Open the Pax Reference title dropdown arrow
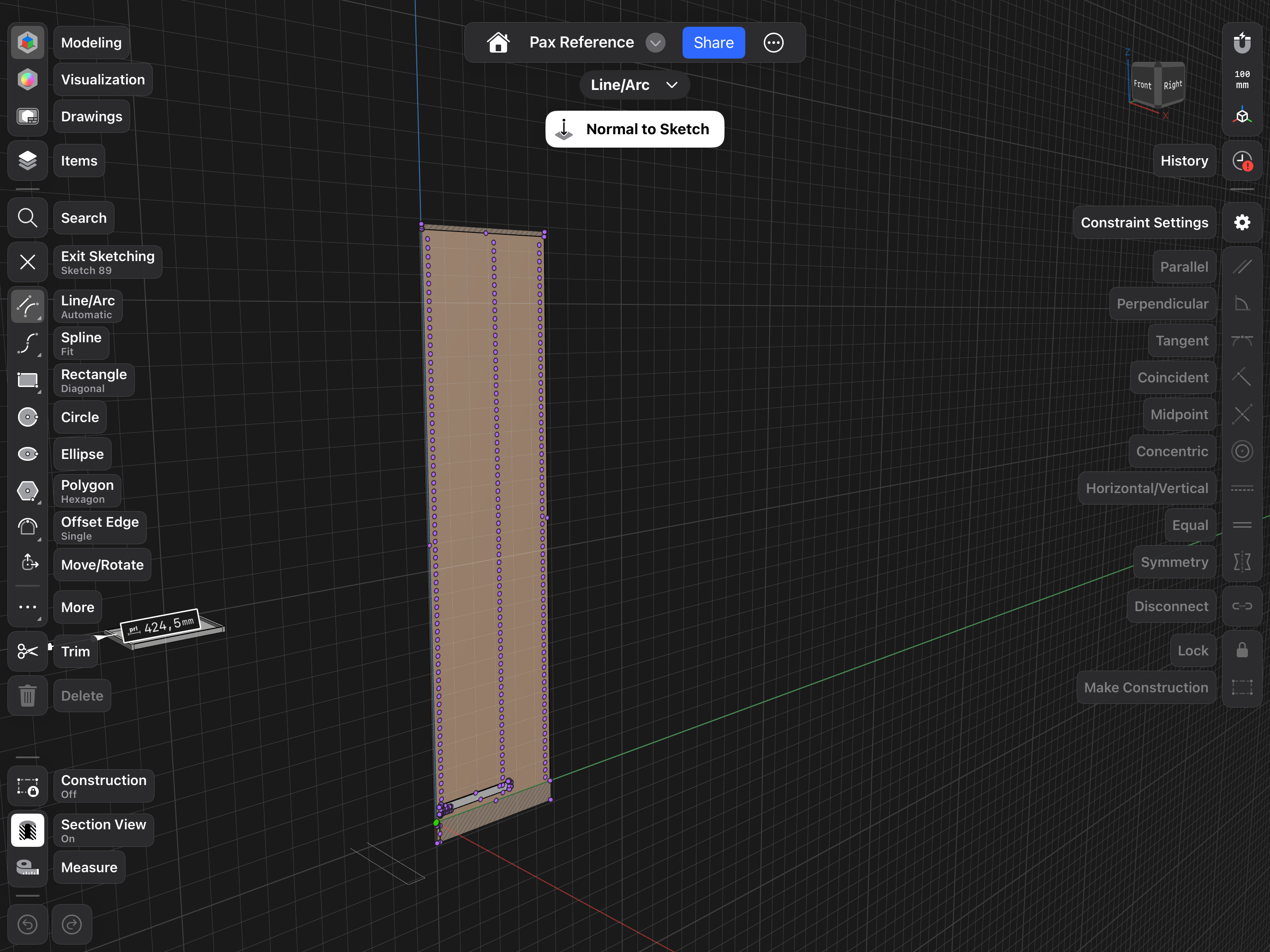1270x952 pixels. (x=655, y=42)
